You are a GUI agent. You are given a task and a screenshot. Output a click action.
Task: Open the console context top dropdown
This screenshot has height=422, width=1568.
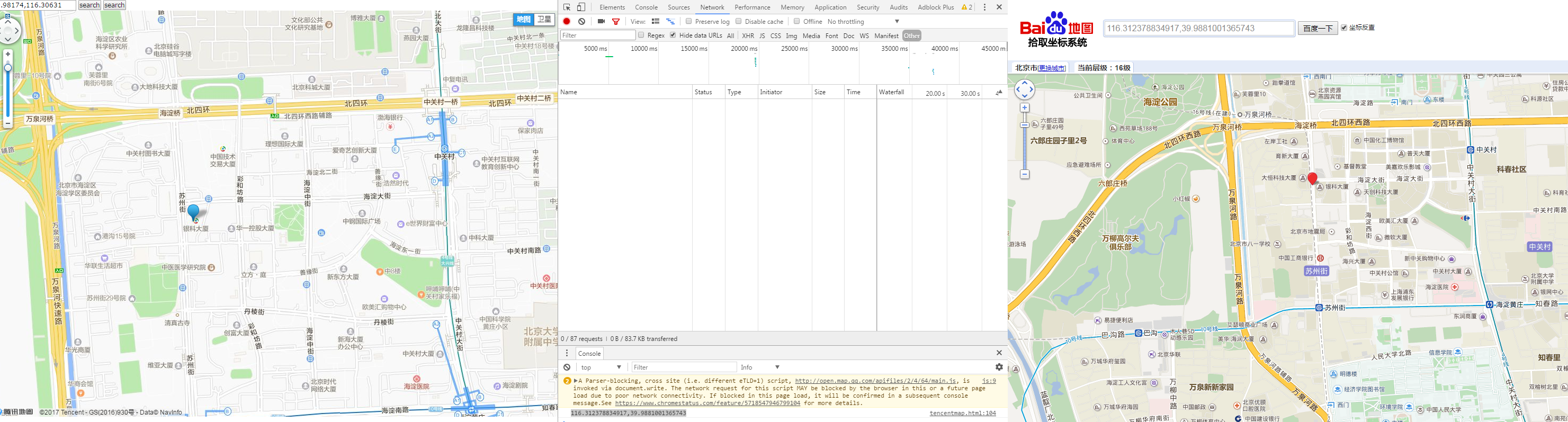coord(601,367)
